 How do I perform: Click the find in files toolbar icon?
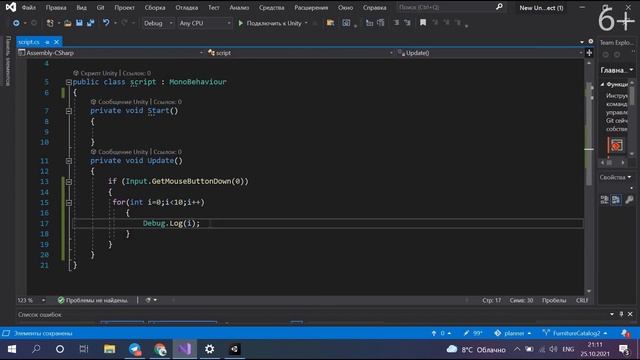(330, 23)
